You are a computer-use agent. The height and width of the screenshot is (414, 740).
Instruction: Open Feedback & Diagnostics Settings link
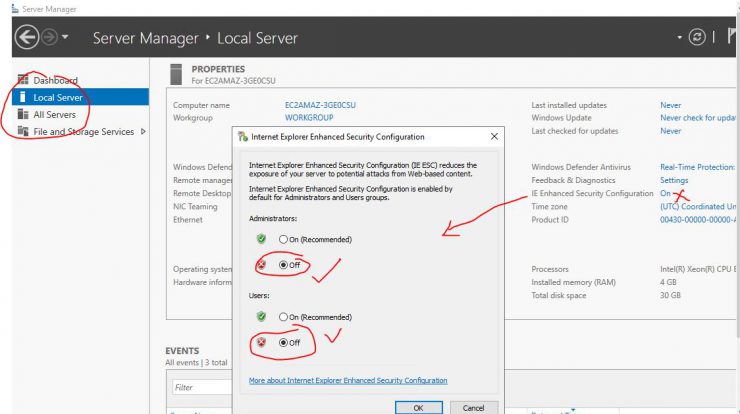point(674,180)
